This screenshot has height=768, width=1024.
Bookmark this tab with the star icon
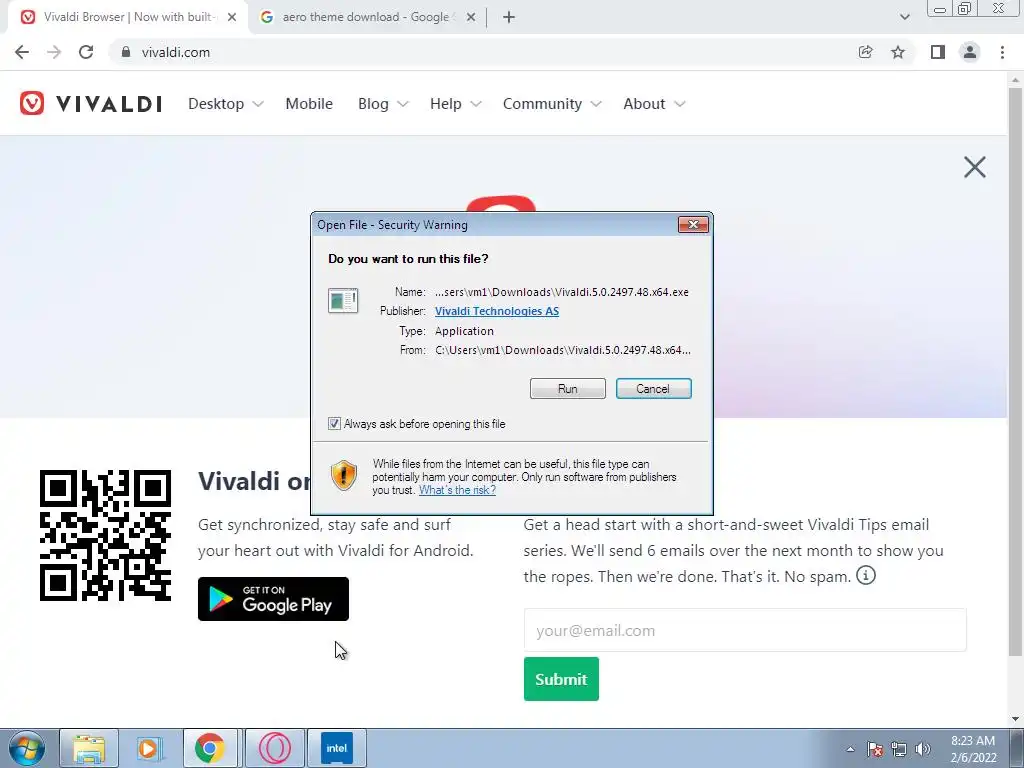898,52
